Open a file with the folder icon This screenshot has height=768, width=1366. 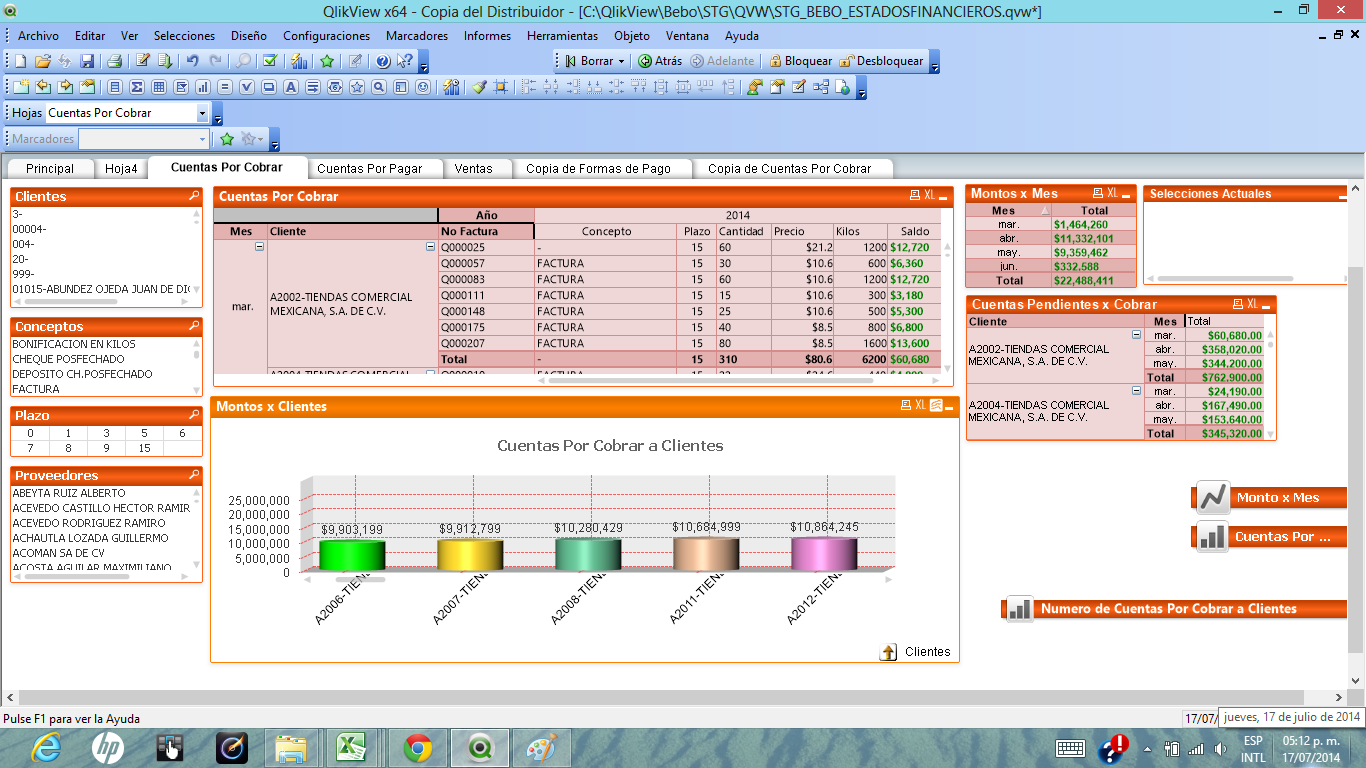[42, 61]
